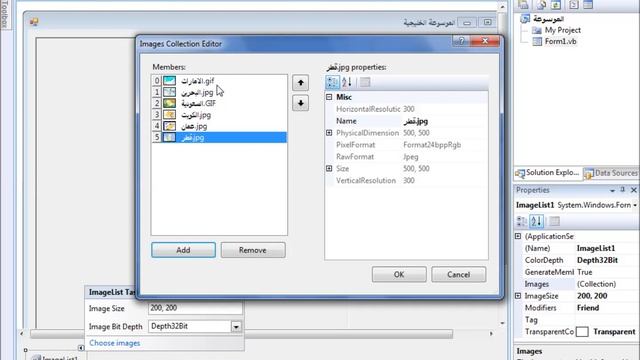Screen dimensions: 640x360
Task: Select ImageList1 component in tray
Action: pyautogui.click(x=56, y=357)
